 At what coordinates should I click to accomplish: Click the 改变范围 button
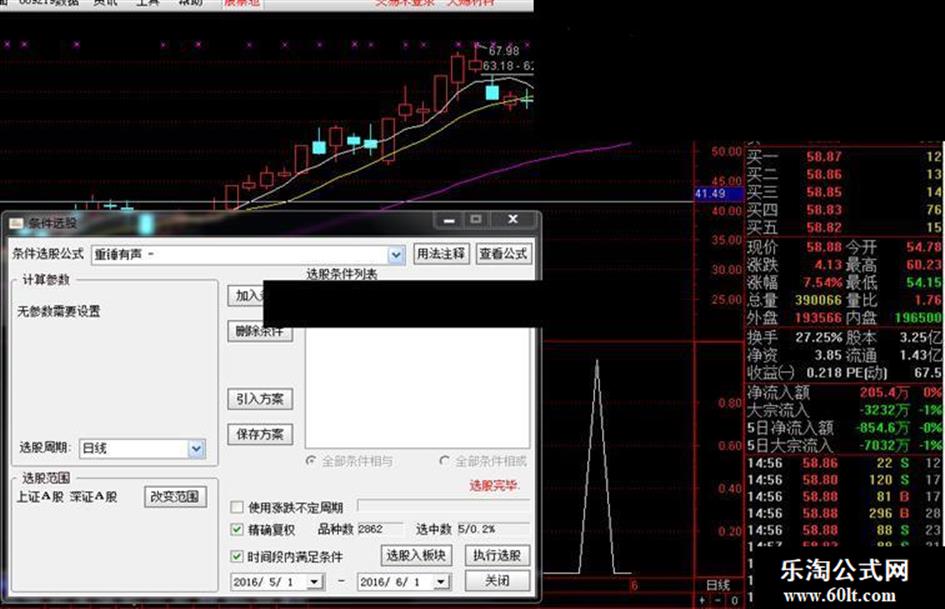pyautogui.click(x=175, y=497)
